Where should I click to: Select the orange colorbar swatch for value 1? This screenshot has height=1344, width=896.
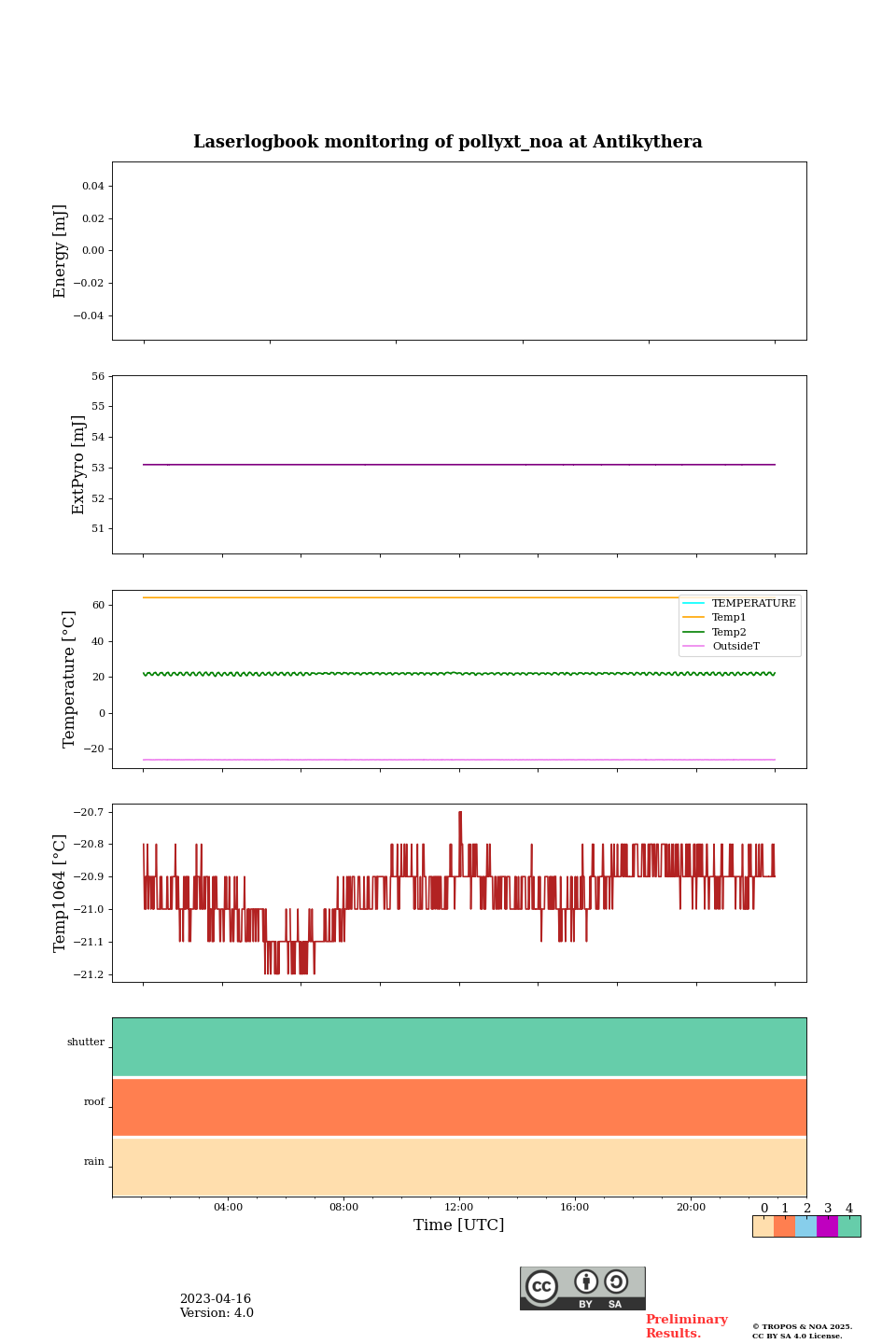coord(784,1226)
